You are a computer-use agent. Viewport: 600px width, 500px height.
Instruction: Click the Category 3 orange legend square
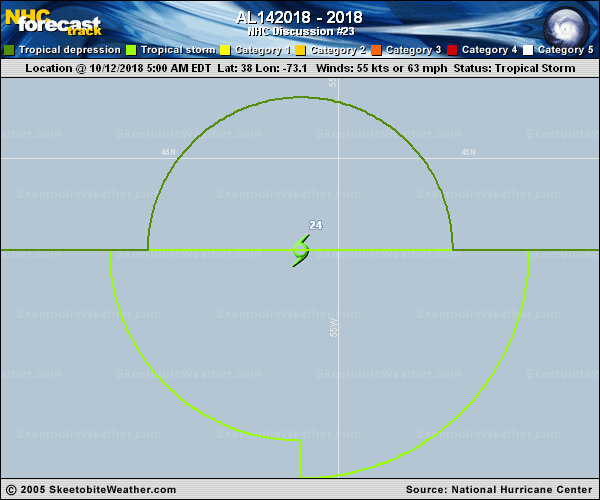coord(376,50)
